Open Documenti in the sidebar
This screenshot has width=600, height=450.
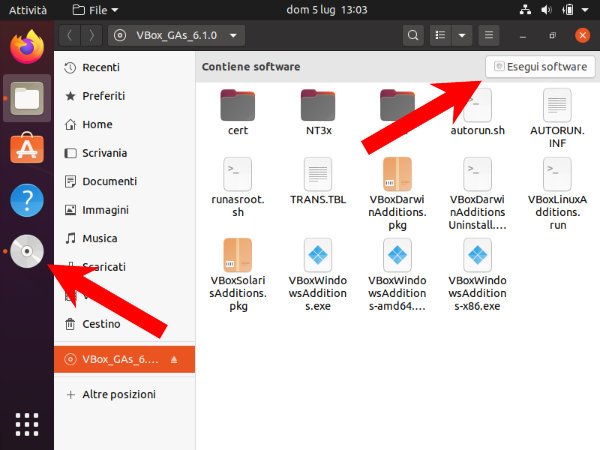coord(124,181)
